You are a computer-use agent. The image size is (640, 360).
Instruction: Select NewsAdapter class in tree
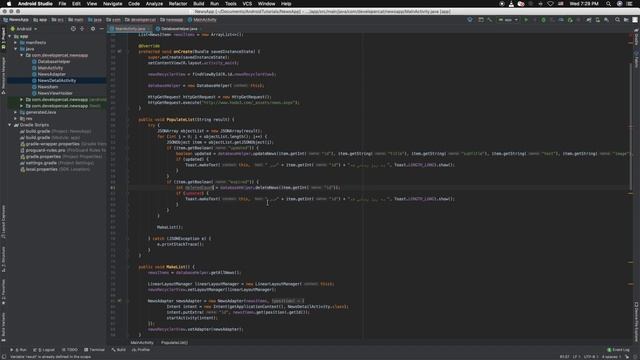[51, 74]
